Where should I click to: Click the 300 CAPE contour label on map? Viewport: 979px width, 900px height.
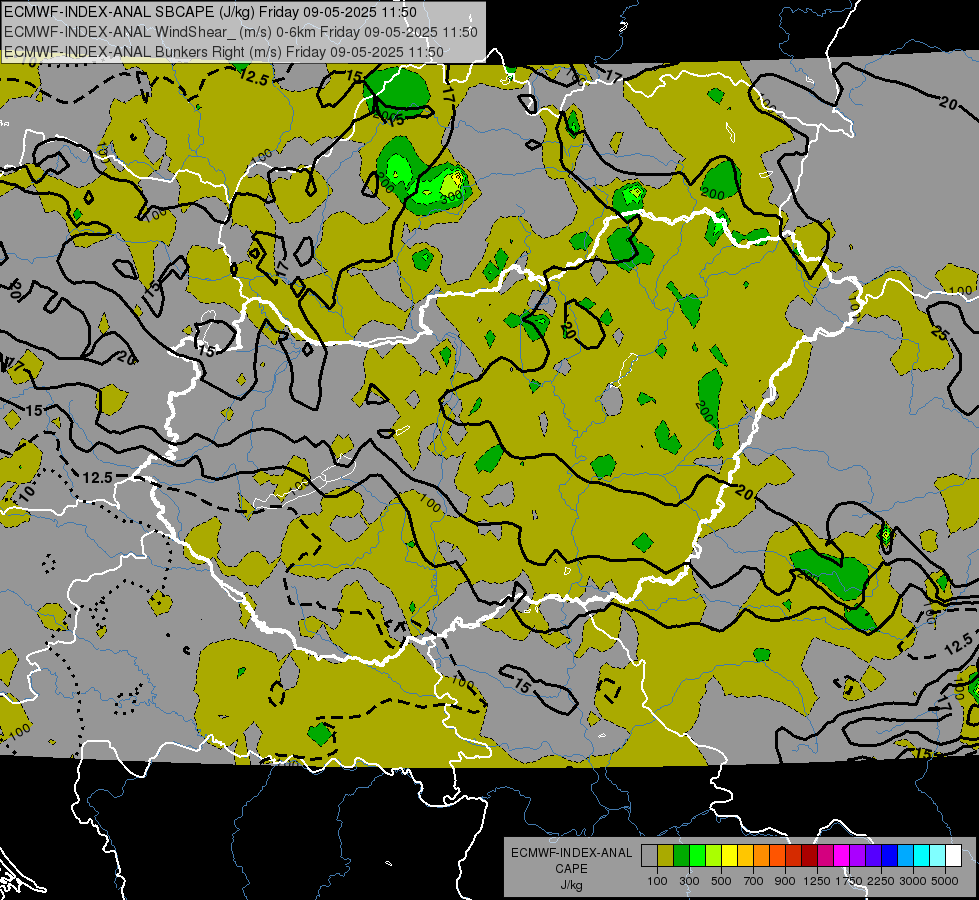pos(451,196)
